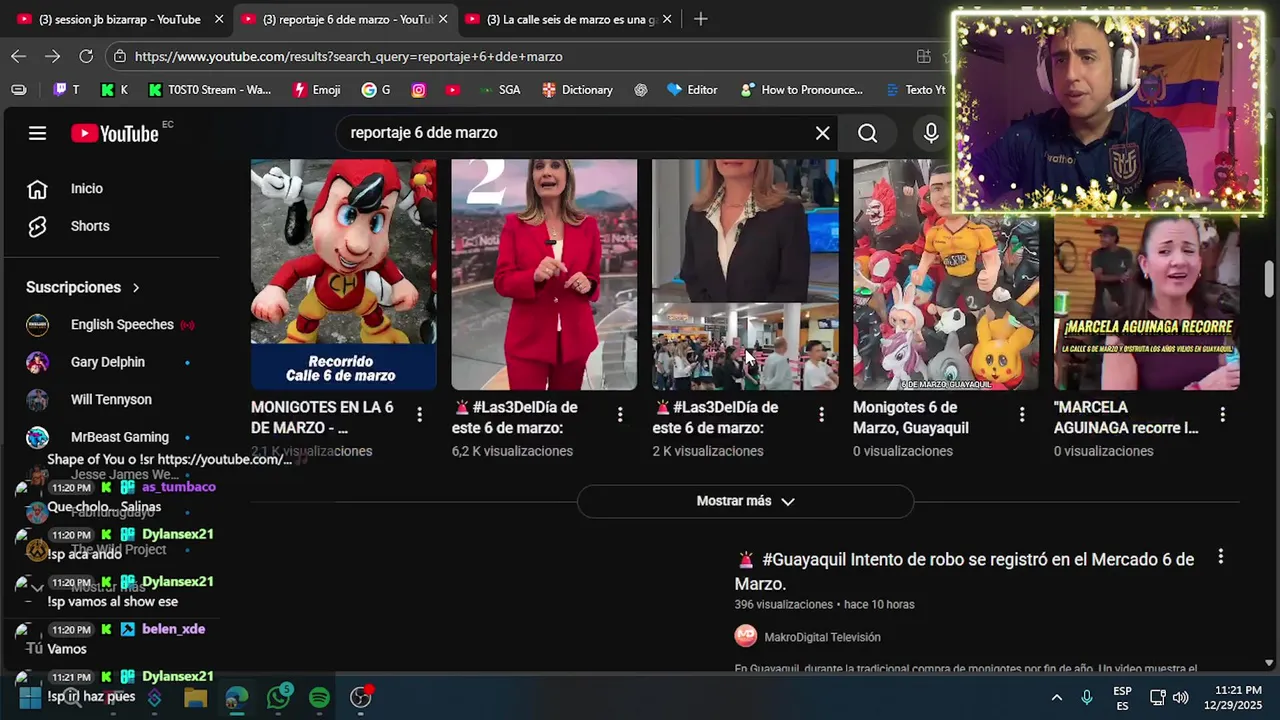Open MakroDigital Televisión channel link
The width and height of the screenshot is (1280, 720).
[x=822, y=637]
